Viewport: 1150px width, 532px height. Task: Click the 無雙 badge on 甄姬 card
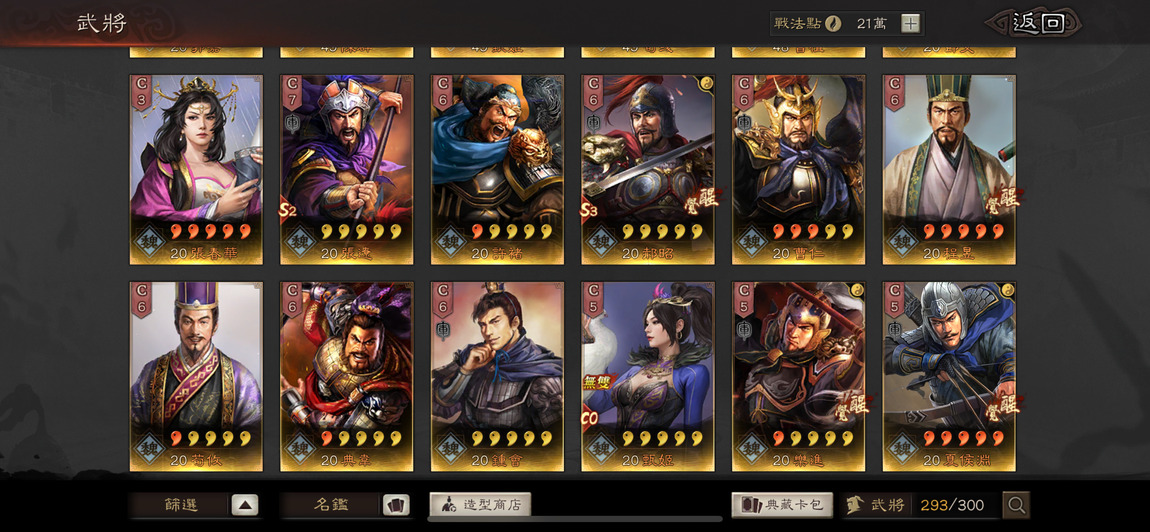[x=596, y=382]
